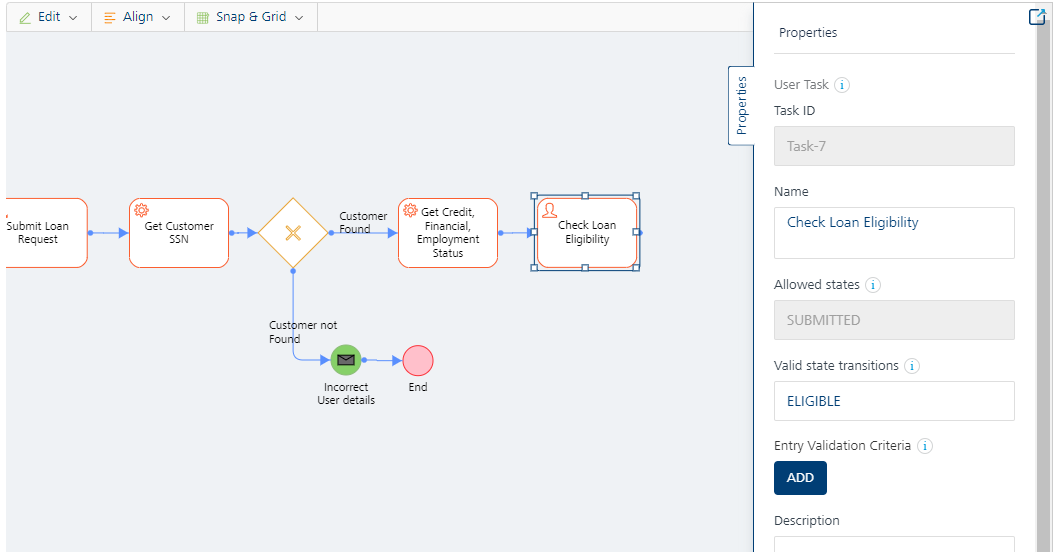The width and height of the screenshot is (1058, 552).
Task: Open the Edit dropdown menu
Action: 49,17
